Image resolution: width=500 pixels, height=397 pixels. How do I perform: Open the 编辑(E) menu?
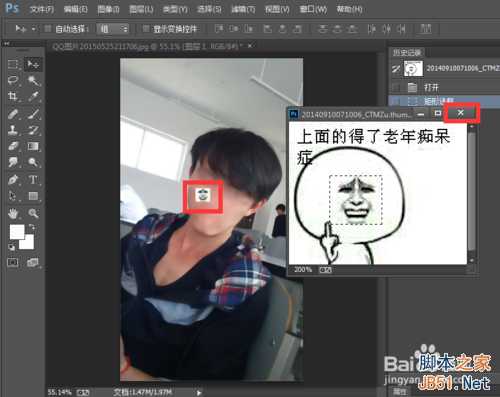tap(76, 9)
